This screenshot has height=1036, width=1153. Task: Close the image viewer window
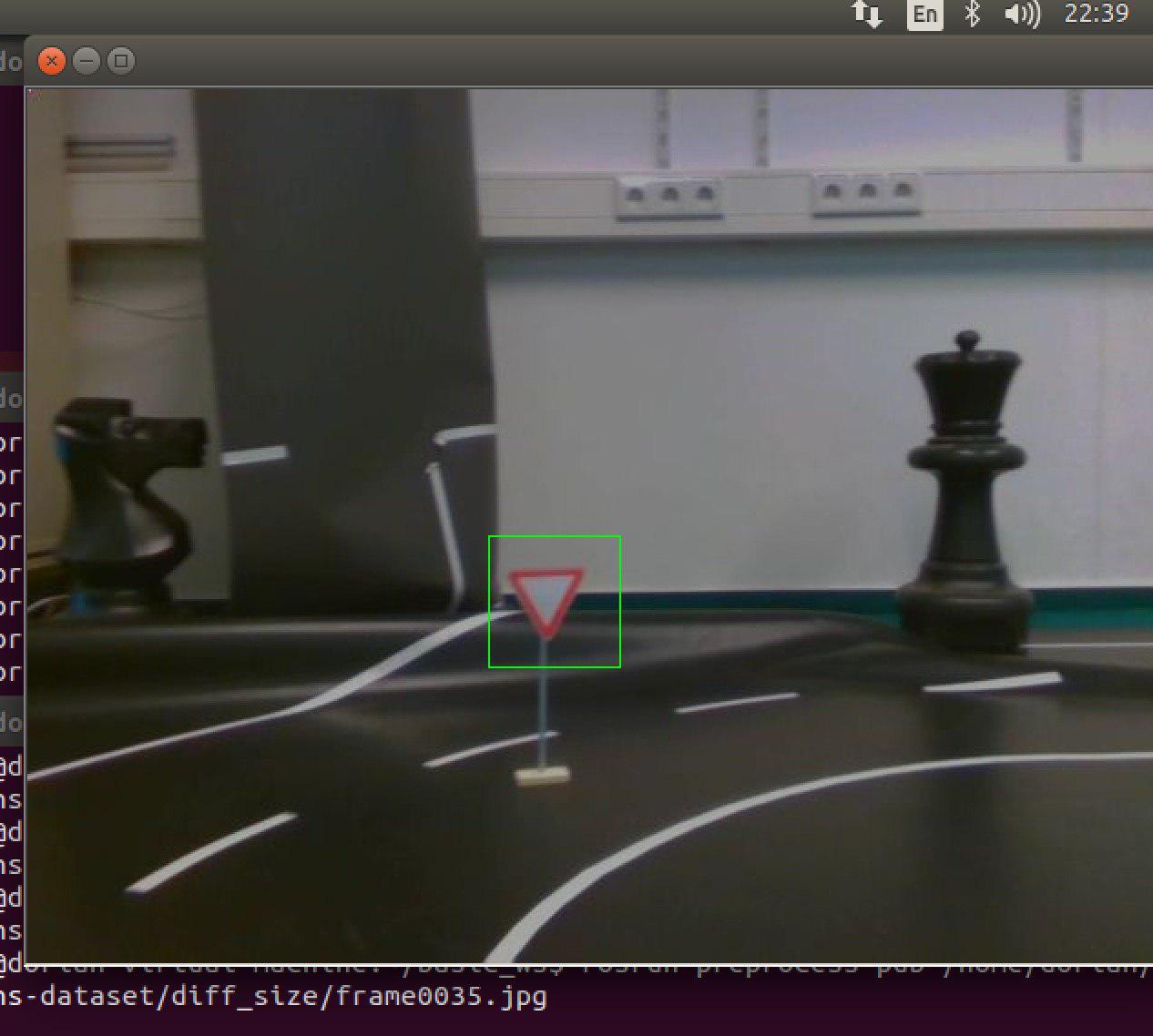coord(52,61)
